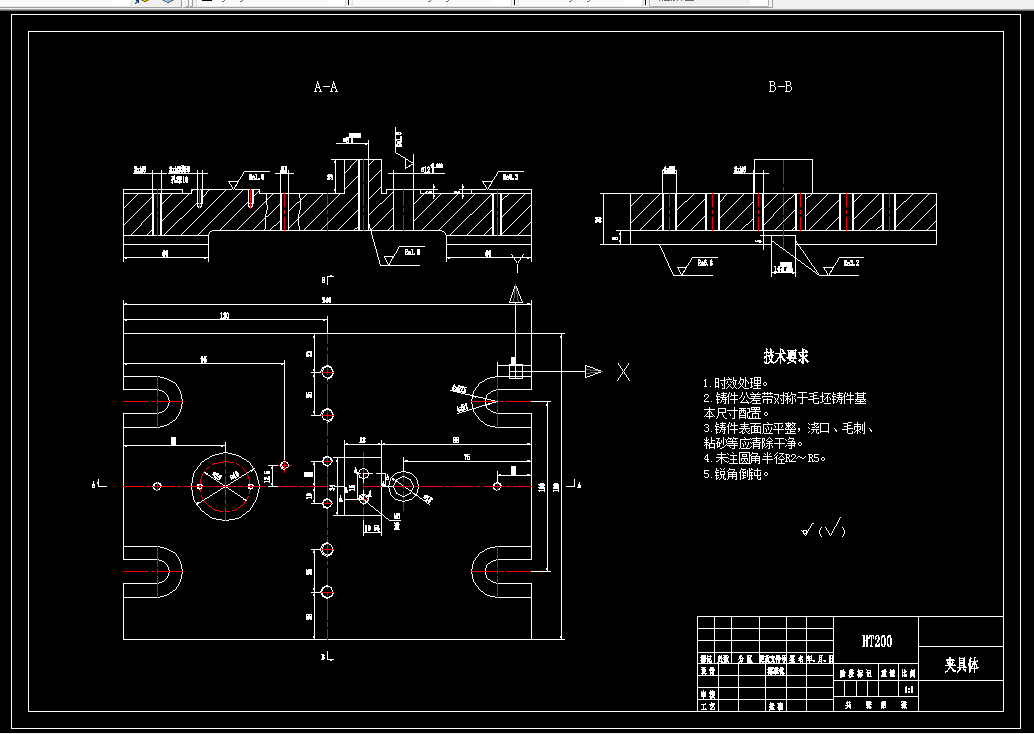Viewport: 1034px width, 734px height.
Task: Click the general roughness symbol '√(√)' below the notes
Action: (x=823, y=528)
